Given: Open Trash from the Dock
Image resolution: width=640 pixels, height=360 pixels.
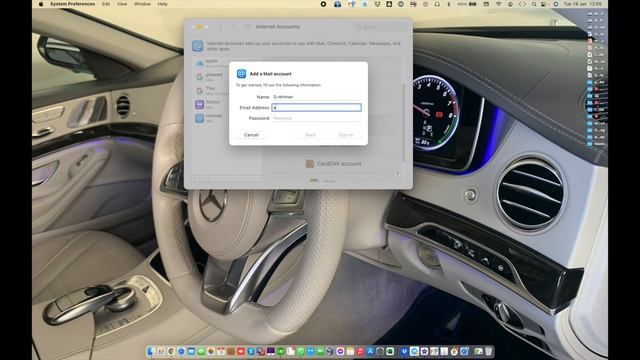Looking at the screenshot, I should coord(488,351).
